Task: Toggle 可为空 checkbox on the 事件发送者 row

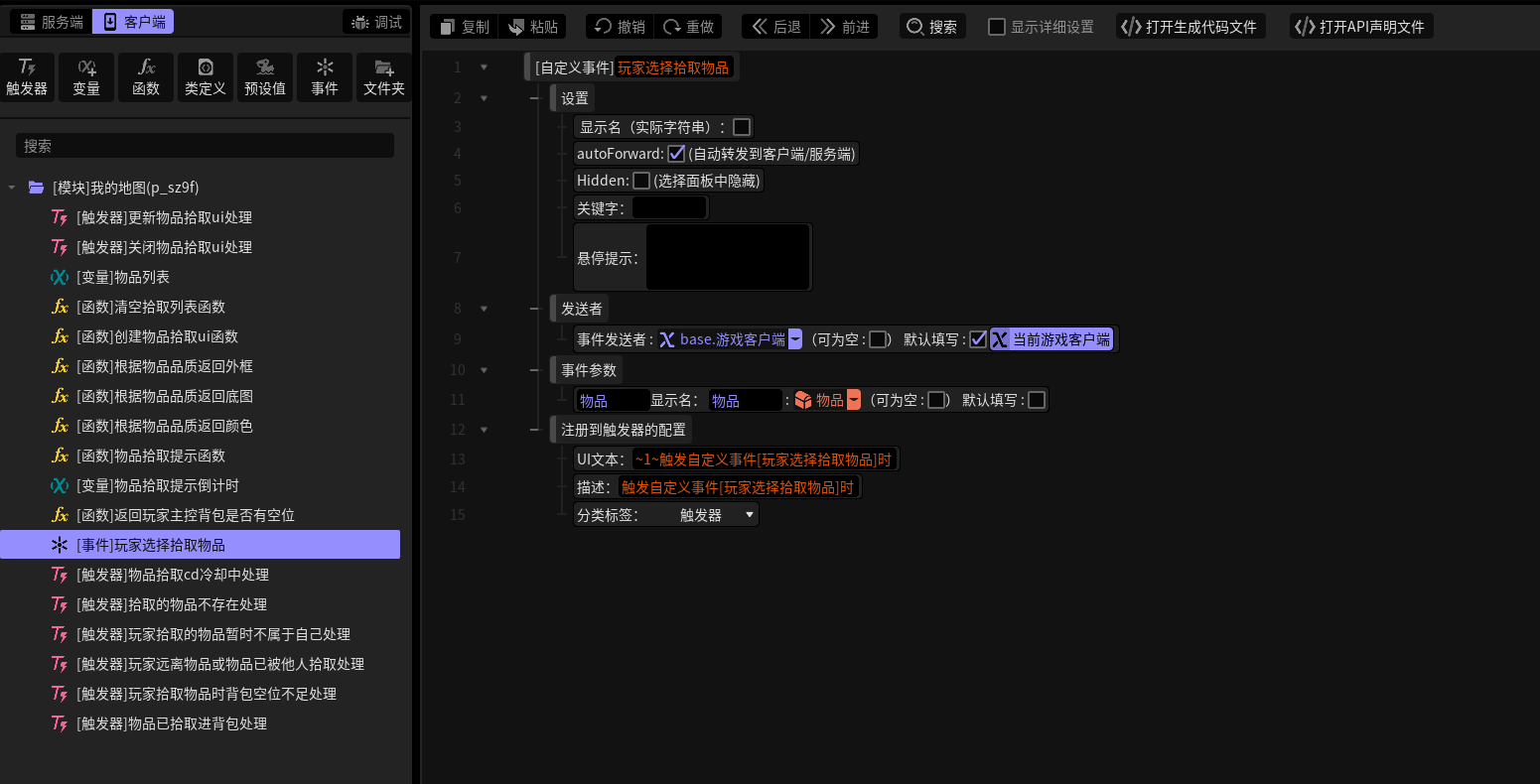Action: (878, 339)
